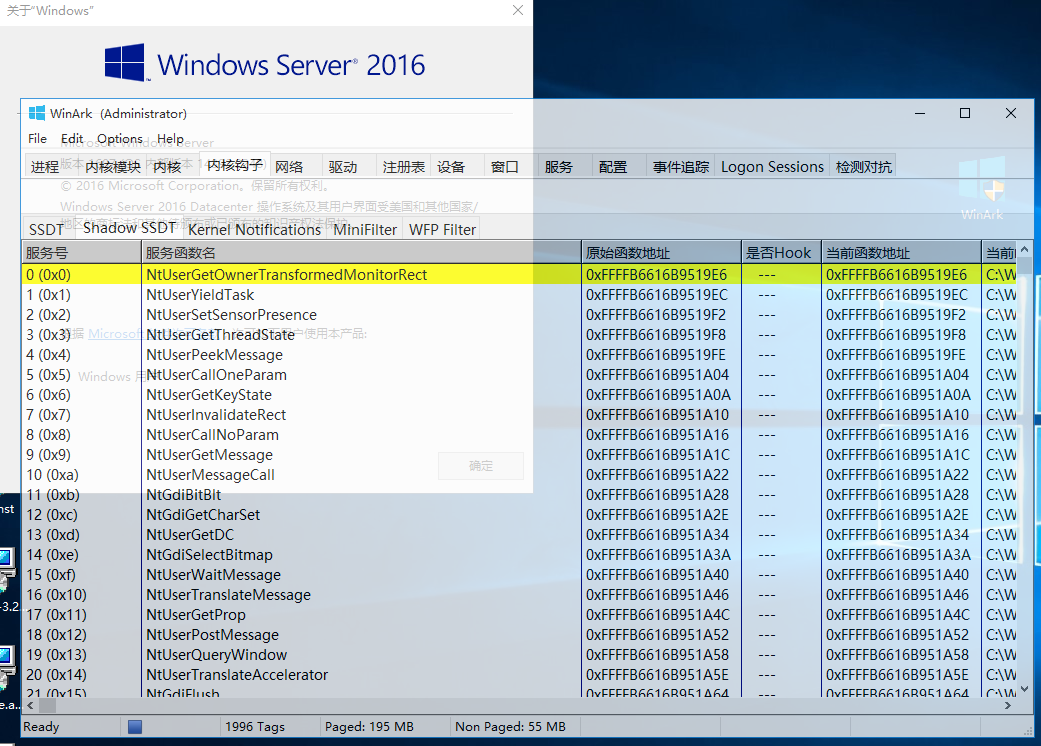The image size is (1041, 746).
Task: Select the NtUserWaitMessage row
Action: 519,575
